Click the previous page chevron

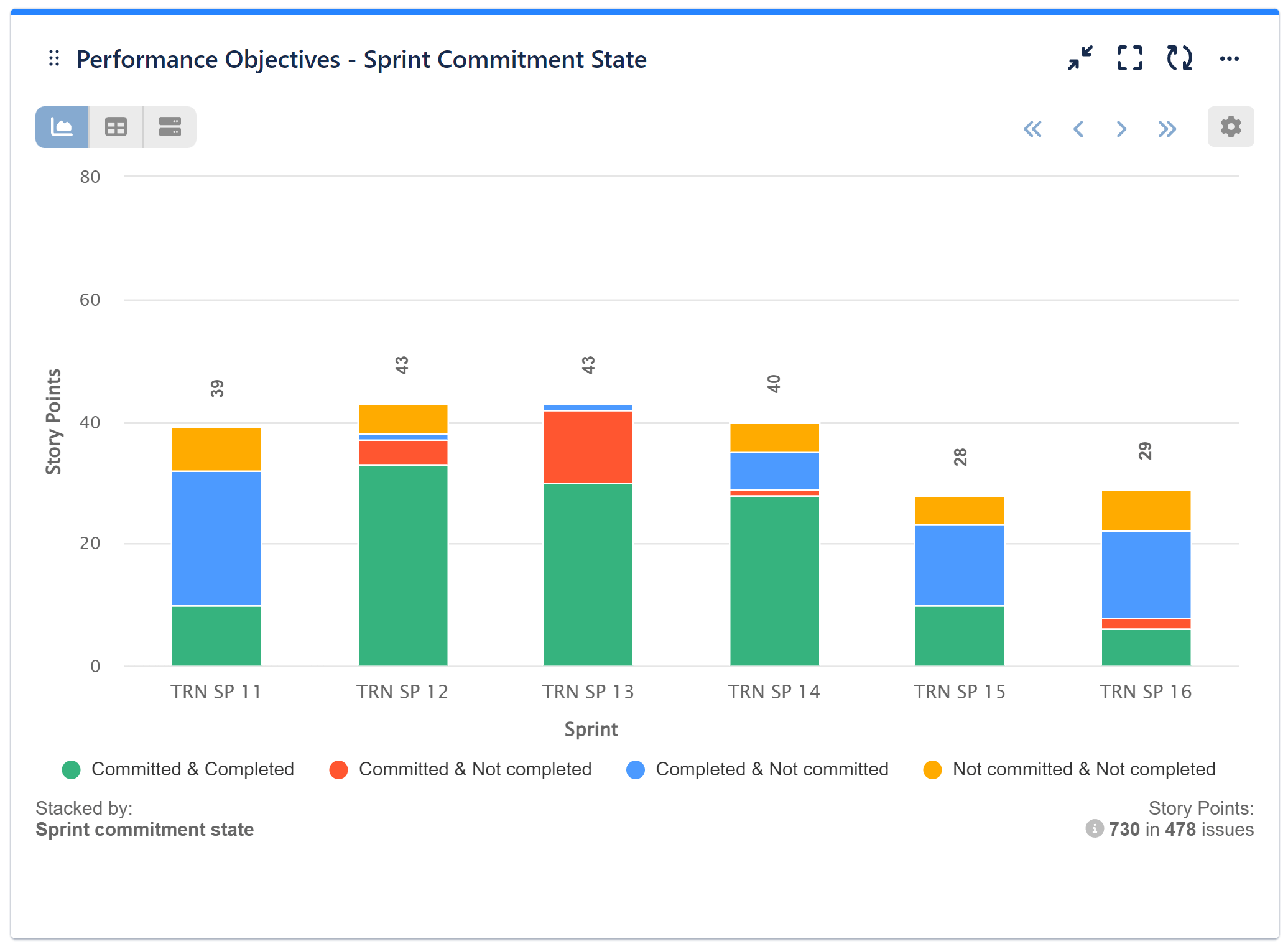[x=1079, y=129]
